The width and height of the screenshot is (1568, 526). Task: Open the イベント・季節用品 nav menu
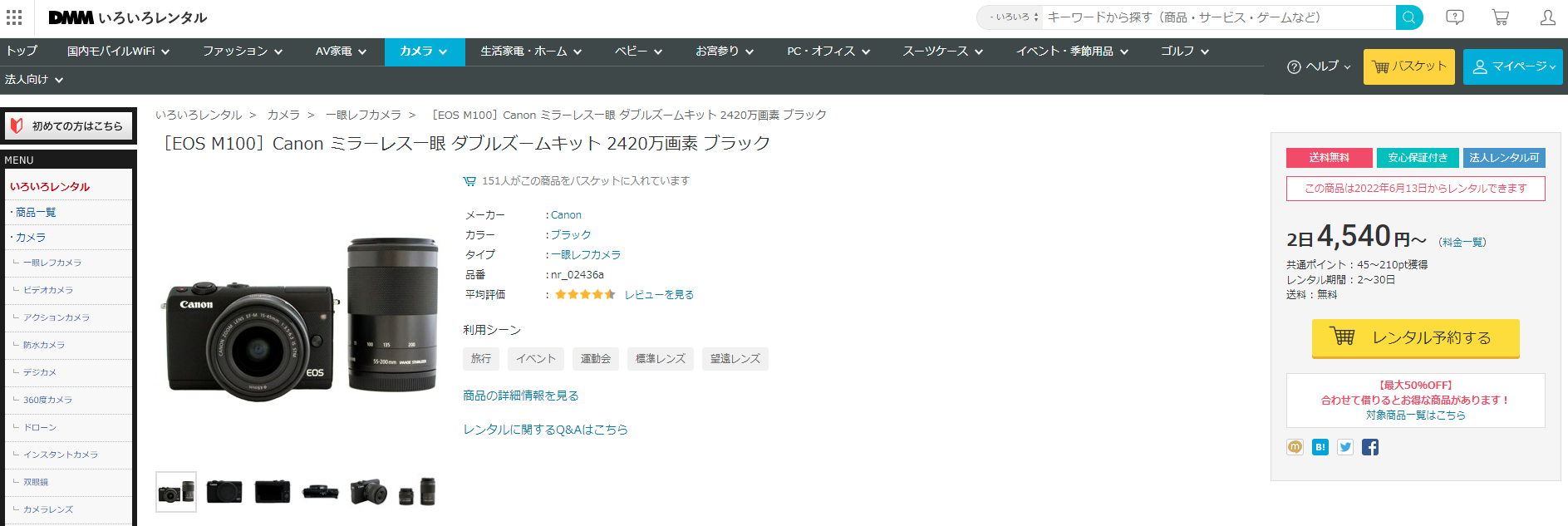[x=1072, y=52]
